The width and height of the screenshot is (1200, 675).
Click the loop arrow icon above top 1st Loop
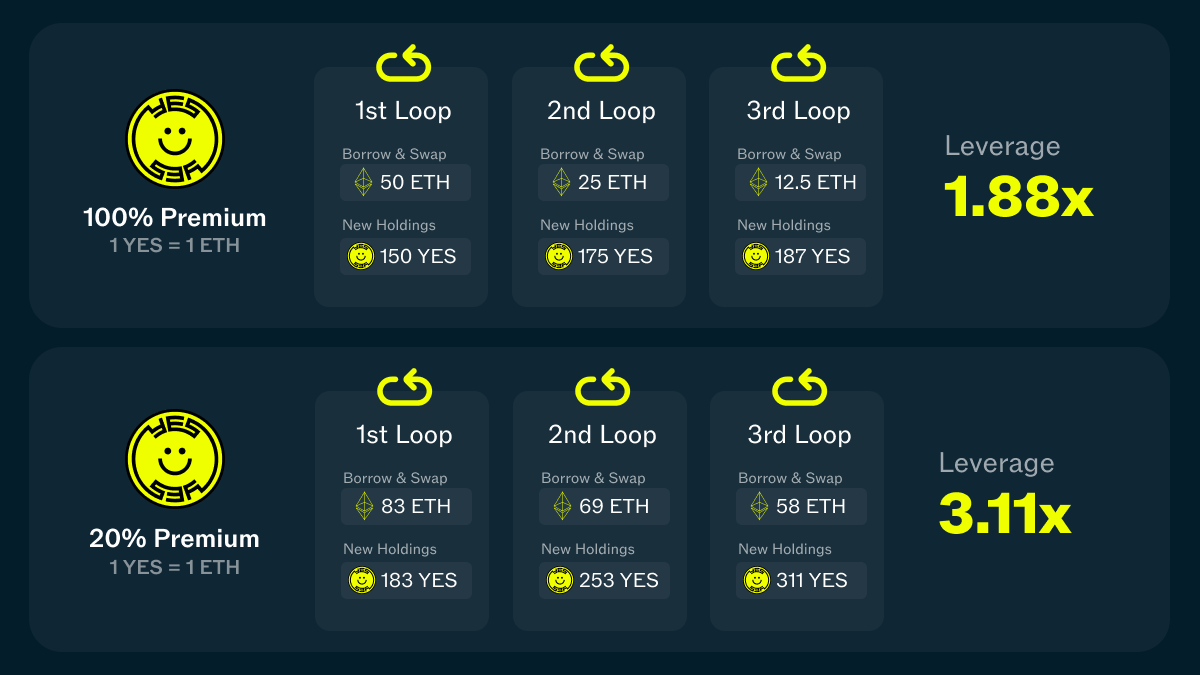point(403,65)
